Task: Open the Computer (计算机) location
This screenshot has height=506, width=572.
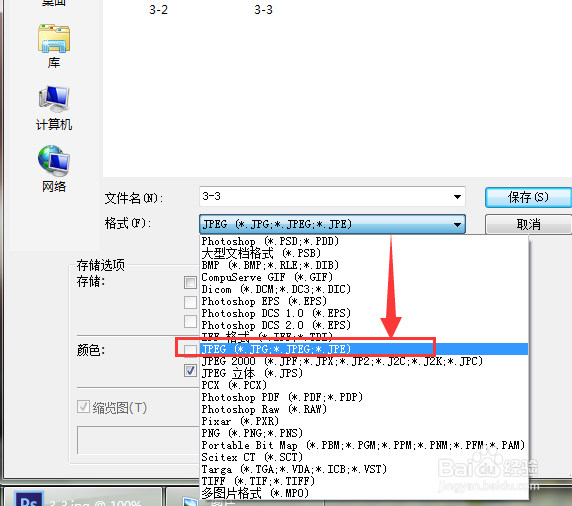Action: point(54,108)
